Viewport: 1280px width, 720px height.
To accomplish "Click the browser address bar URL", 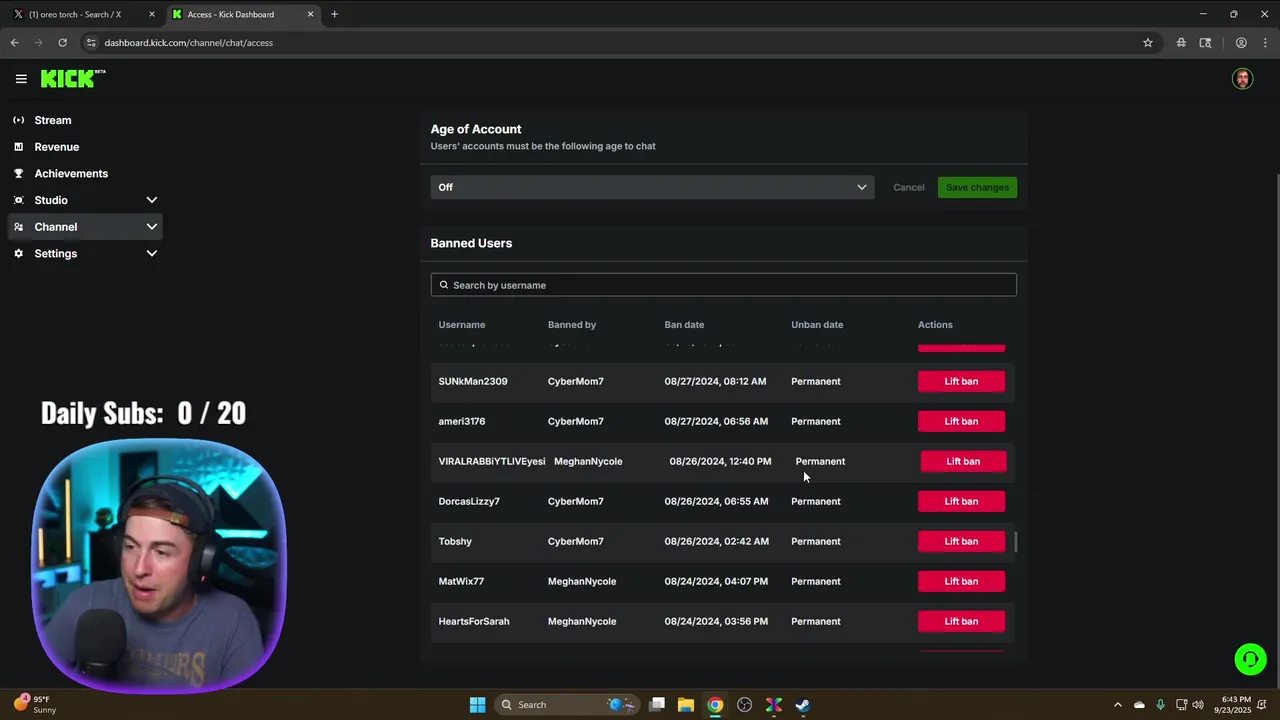I will pyautogui.click(x=188, y=43).
